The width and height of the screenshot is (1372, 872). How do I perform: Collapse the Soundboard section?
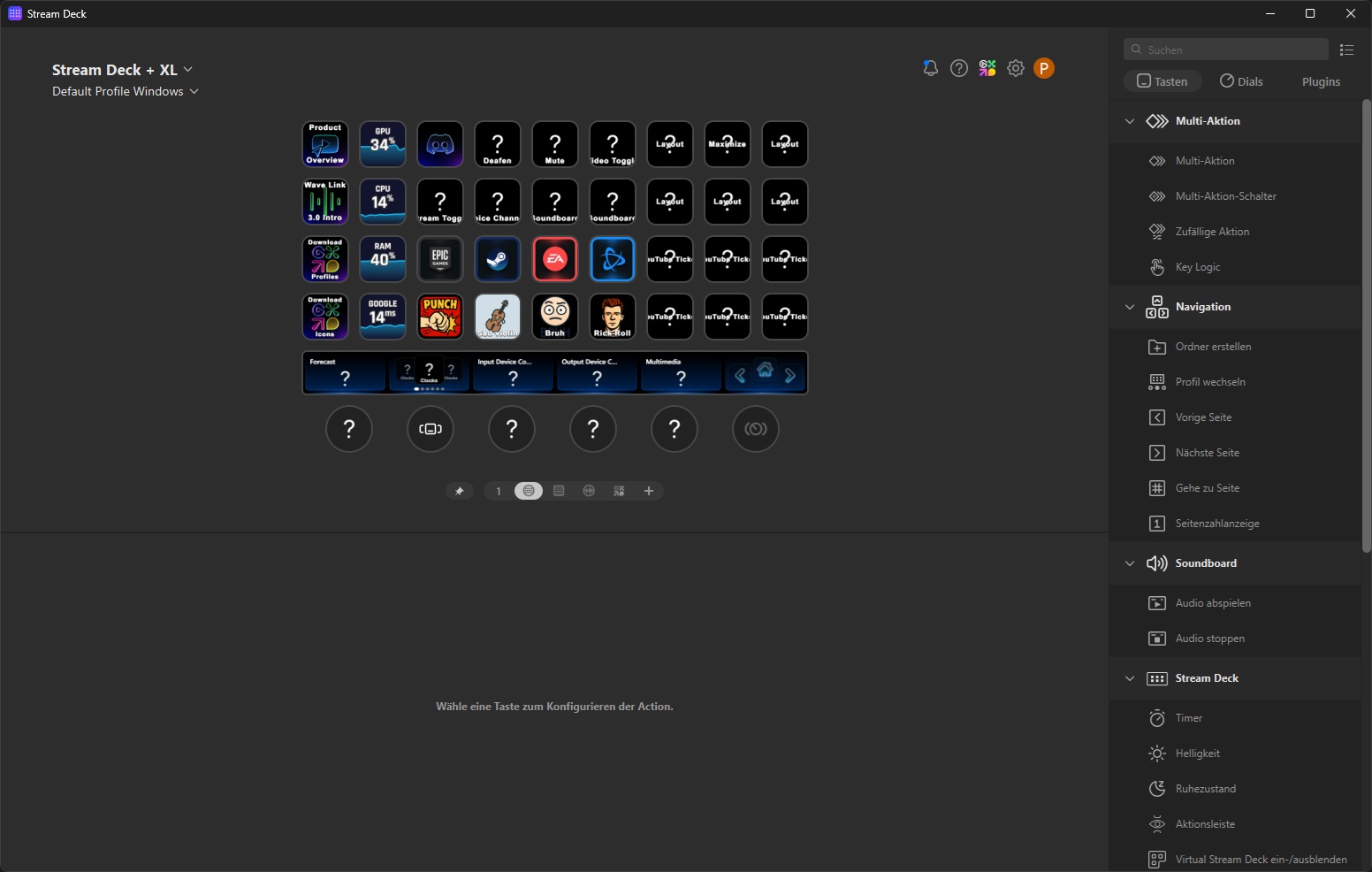(x=1130, y=563)
